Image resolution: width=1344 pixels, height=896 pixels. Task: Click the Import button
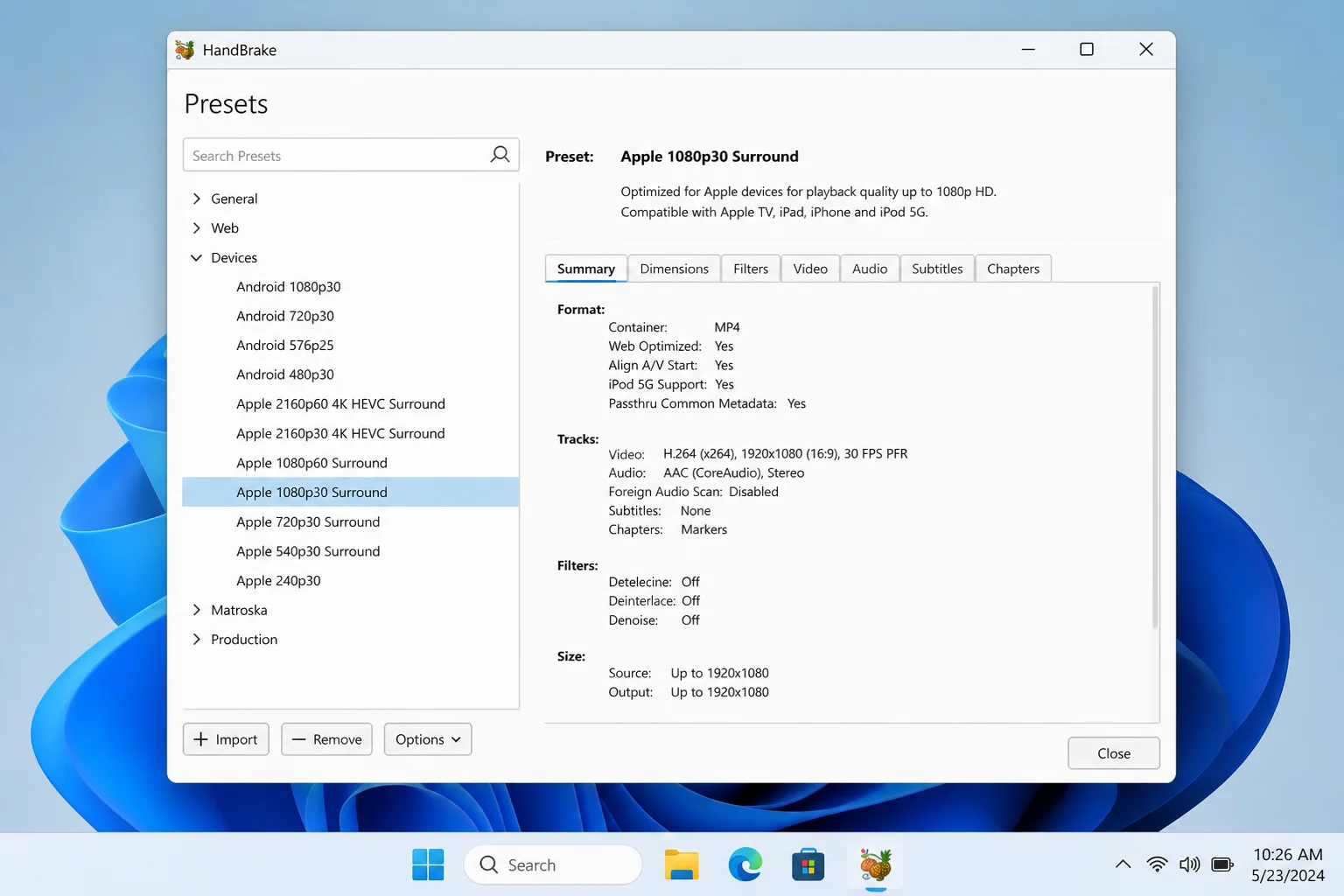point(226,739)
